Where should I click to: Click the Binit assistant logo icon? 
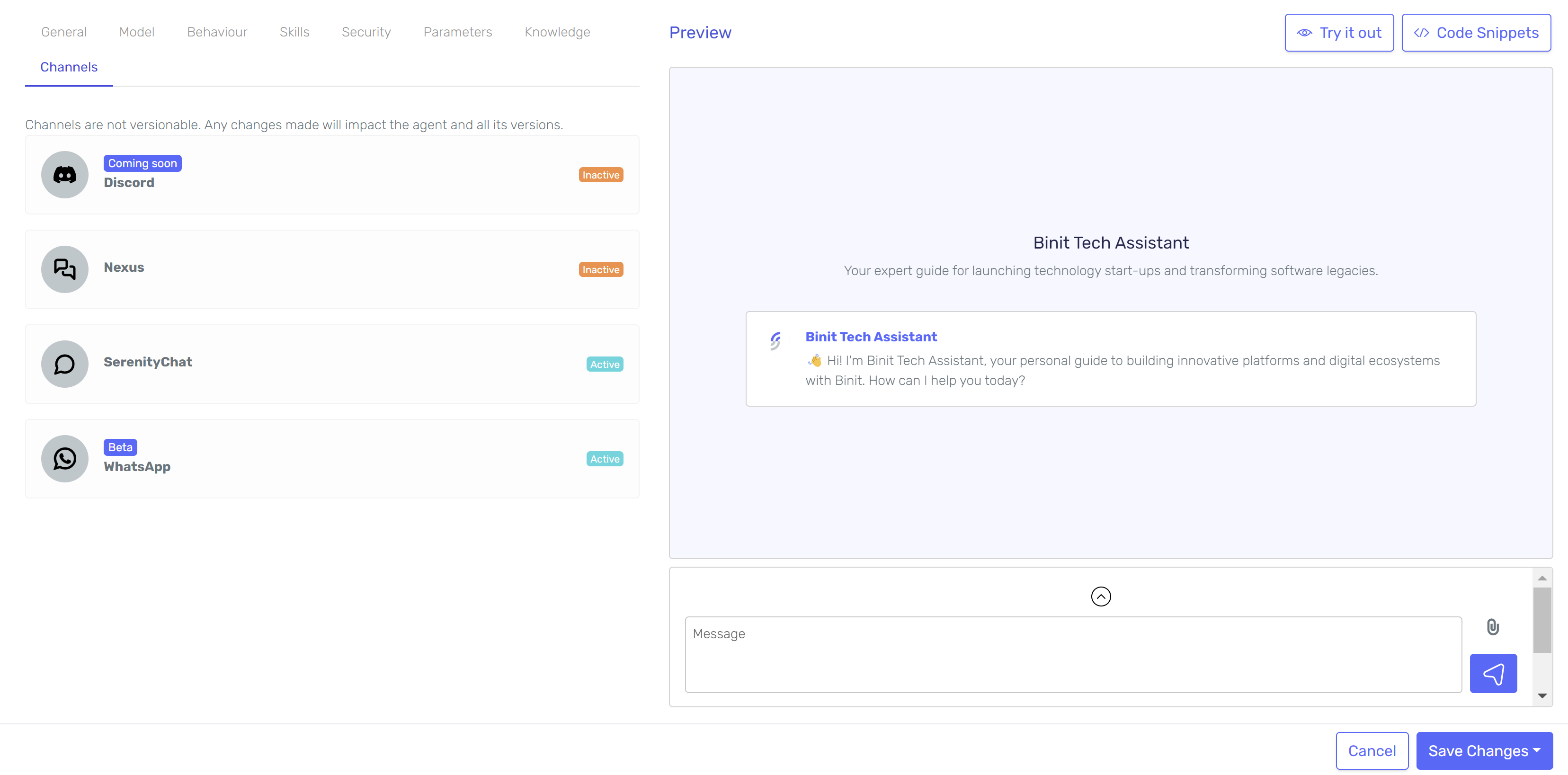[x=775, y=340]
